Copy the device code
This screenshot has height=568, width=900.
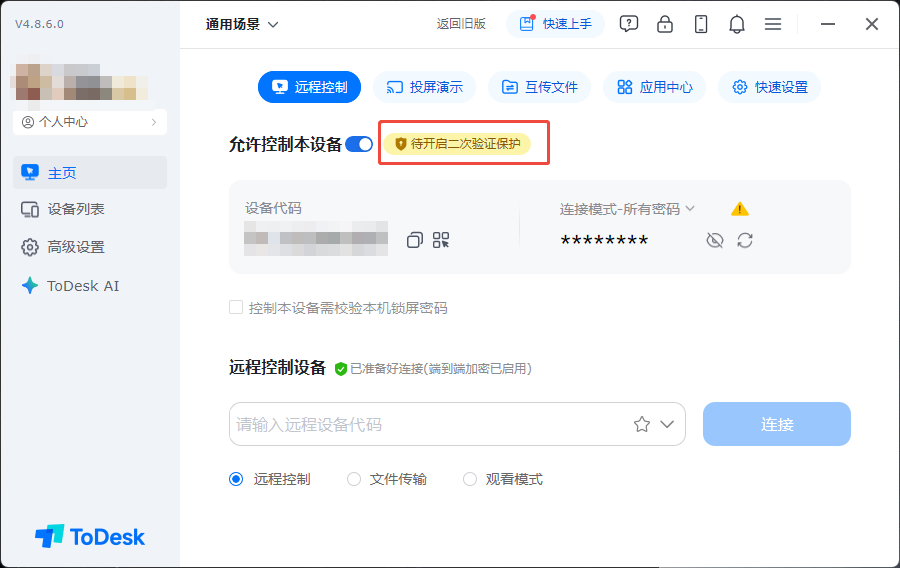point(415,240)
